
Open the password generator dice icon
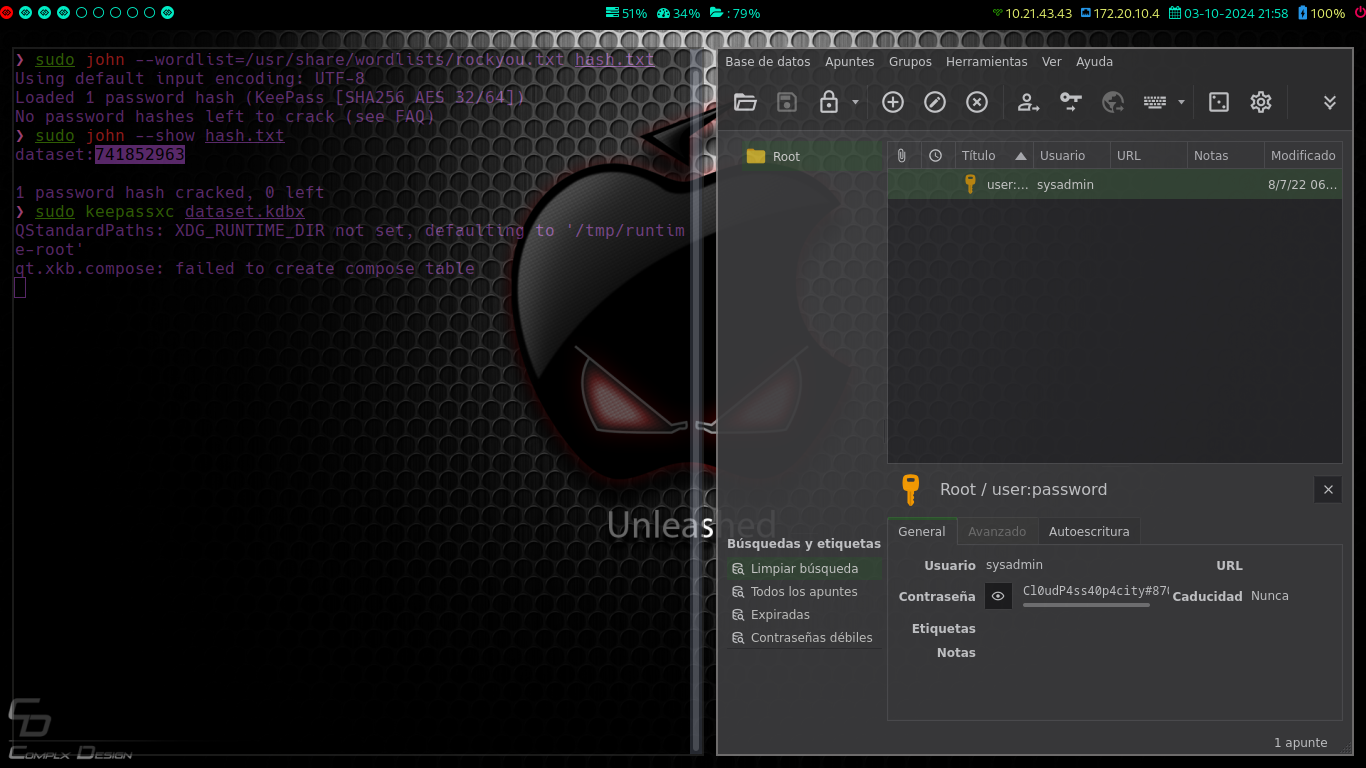coord(1219,102)
